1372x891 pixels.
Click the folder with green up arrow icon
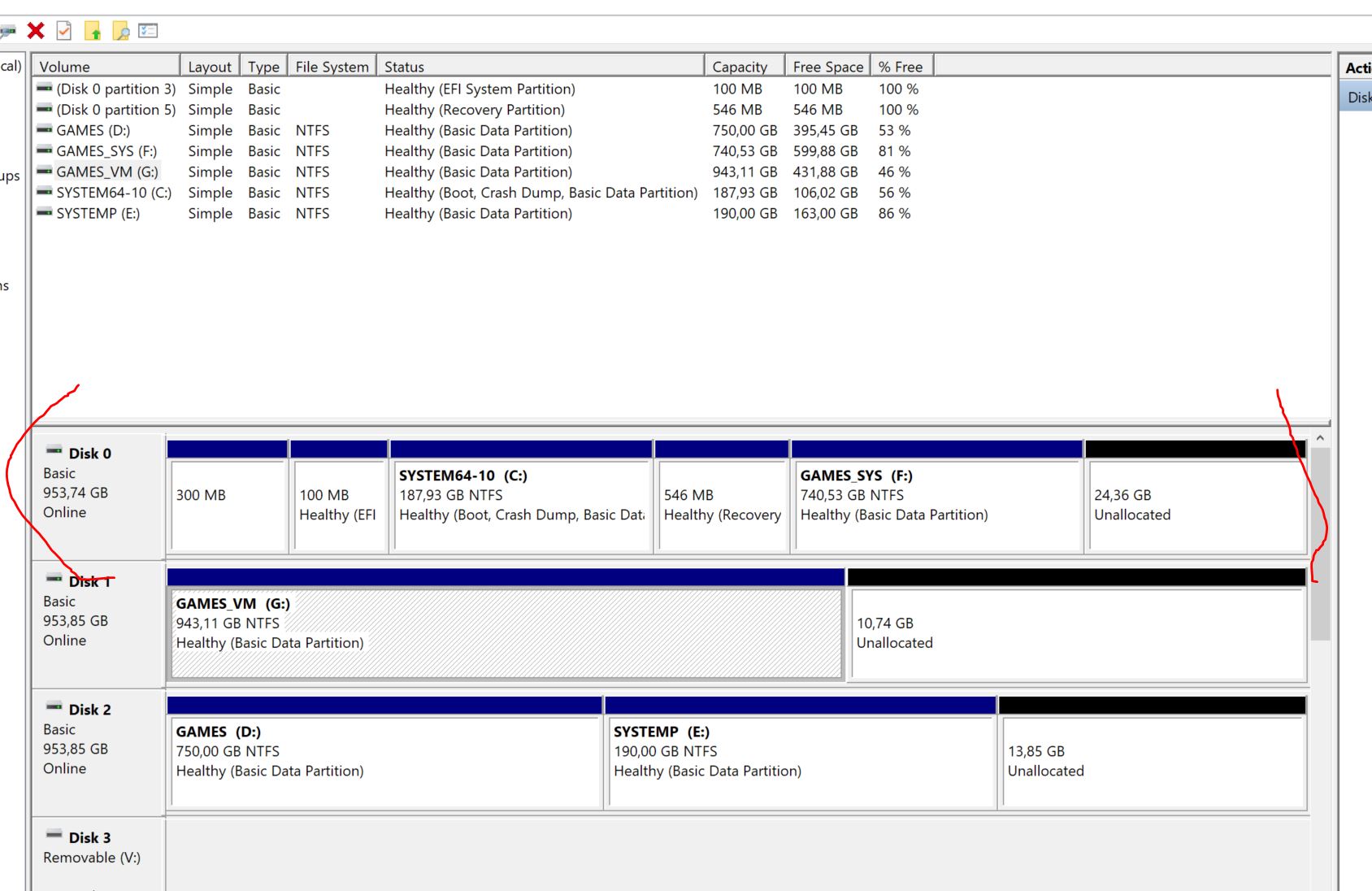point(93,31)
